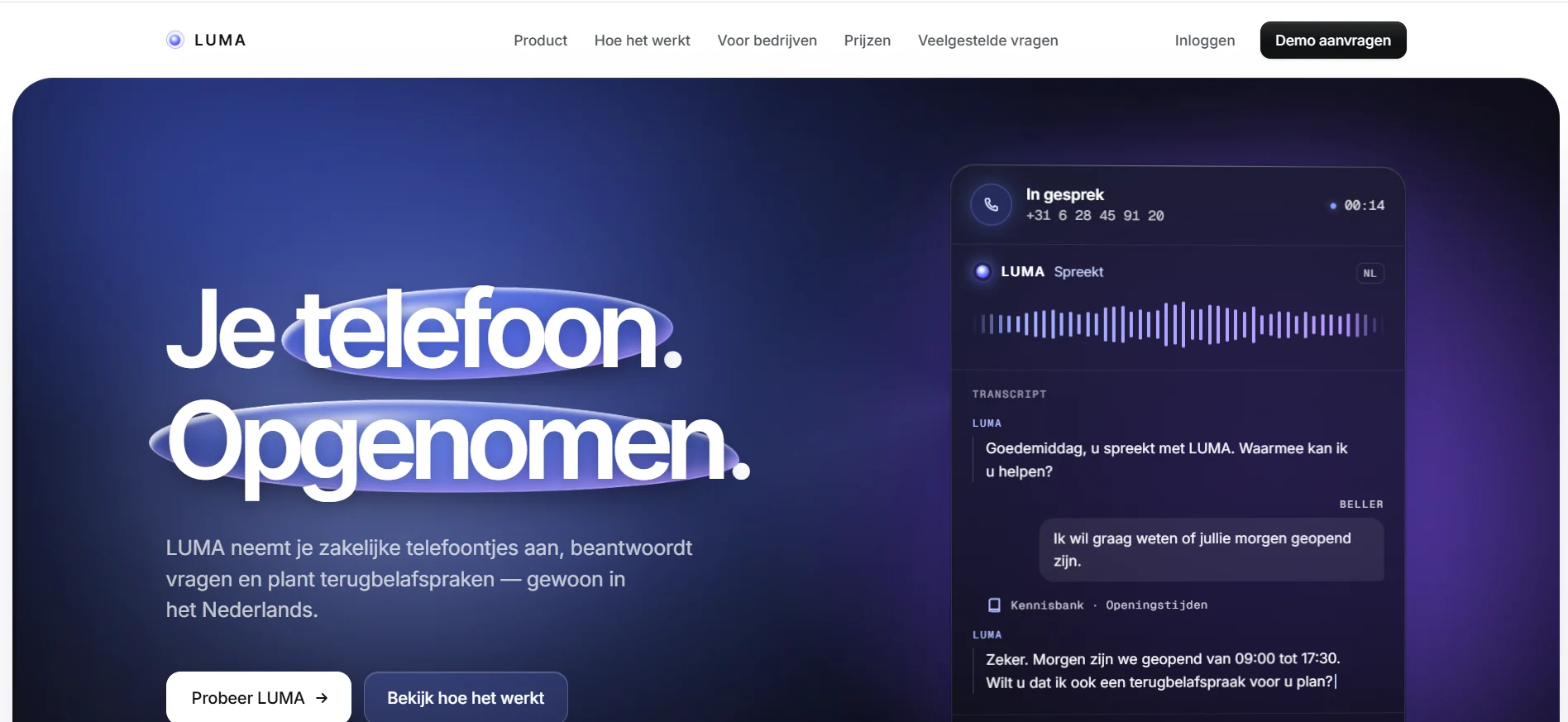Click the blue recording dot beside 00:14

[x=1332, y=205]
